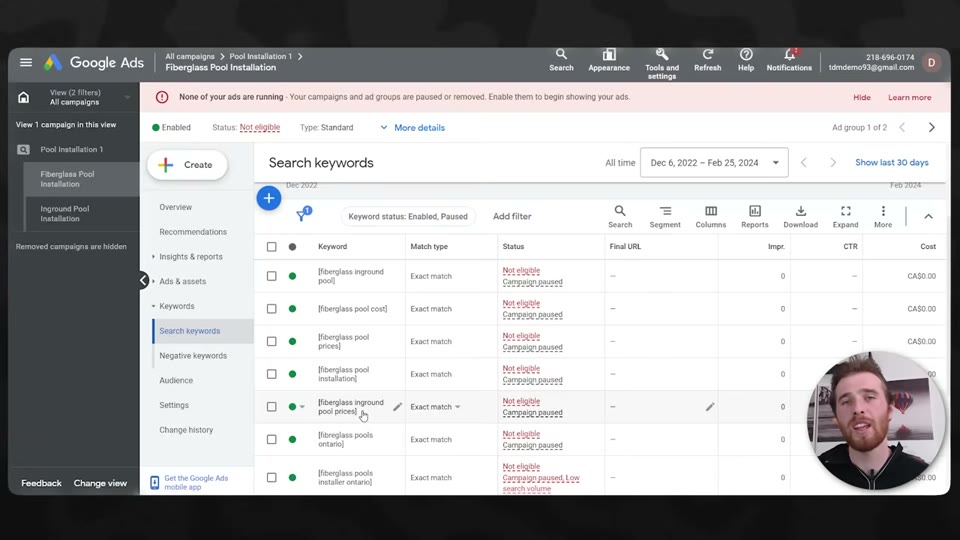
Task: Check the fiberglass pool installation keyword
Action: click(x=271, y=374)
